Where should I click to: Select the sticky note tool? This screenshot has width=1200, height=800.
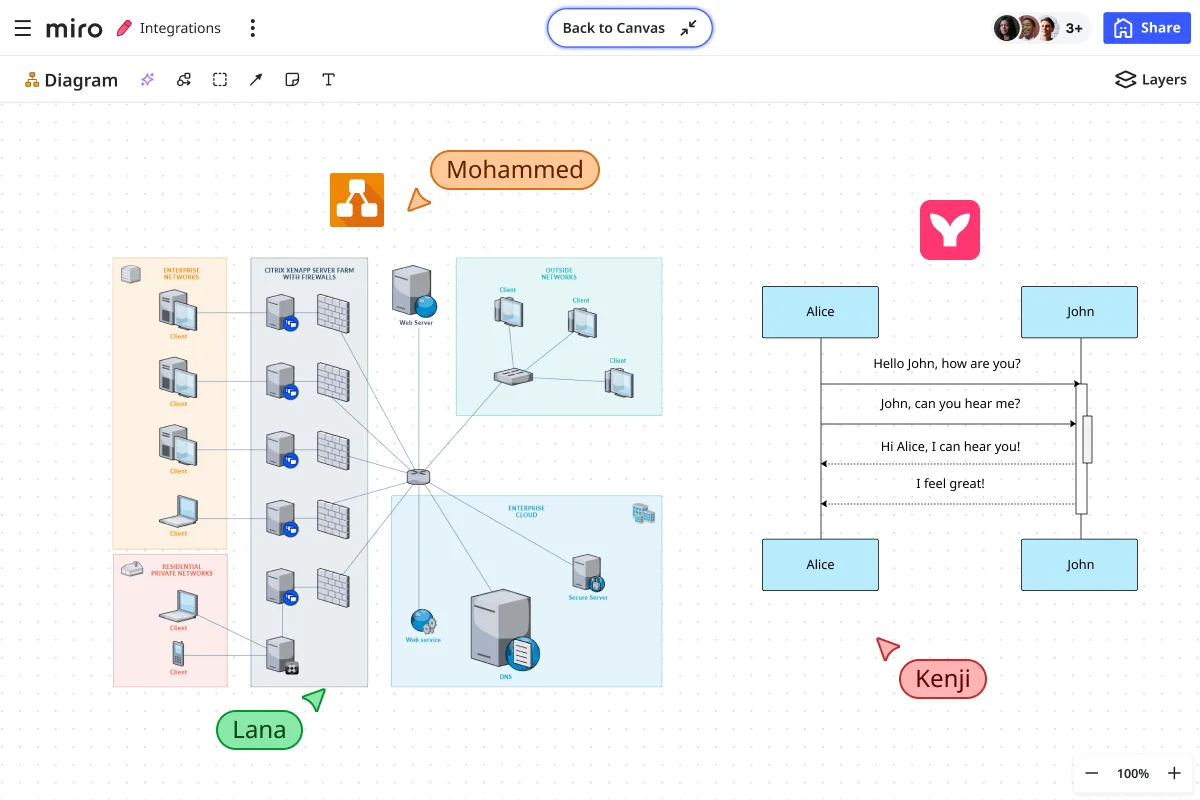tap(292, 80)
